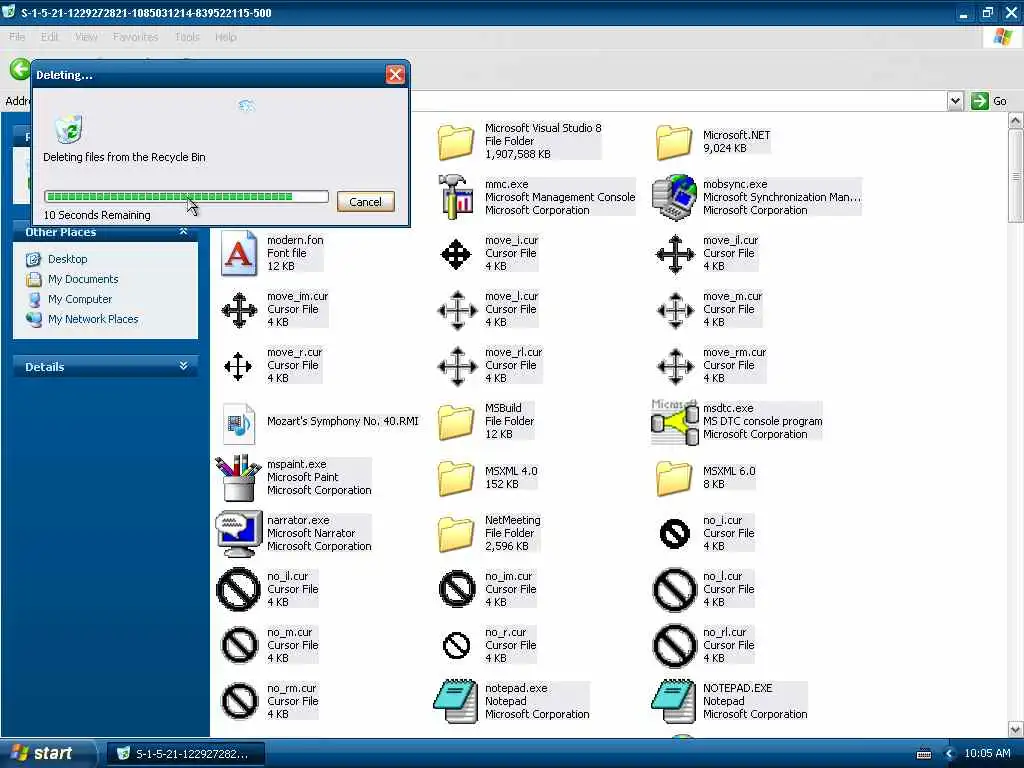1024x768 pixels.
Task: Click the move_rm.cur cursor icon
Action: tap(675, 366)
